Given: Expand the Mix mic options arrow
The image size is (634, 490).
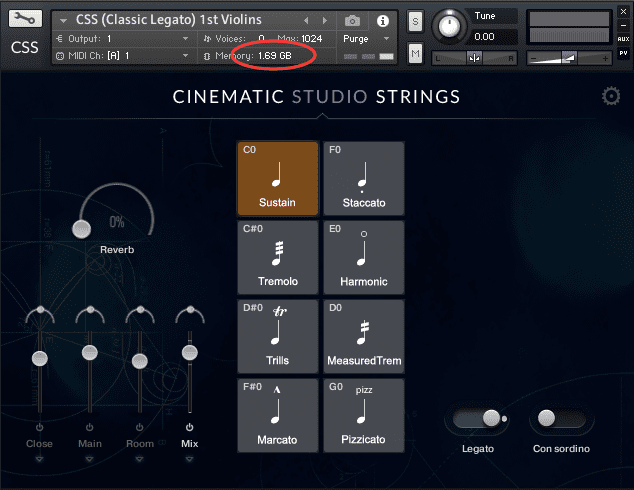Looking at the screenshot, I should pyautogui.click(x=188, y=459).
